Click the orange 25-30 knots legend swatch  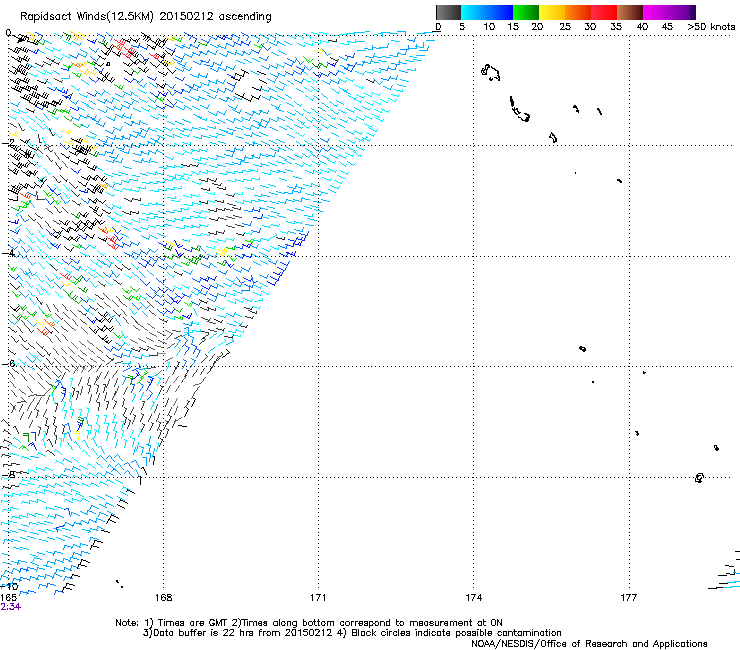(578, 12)
